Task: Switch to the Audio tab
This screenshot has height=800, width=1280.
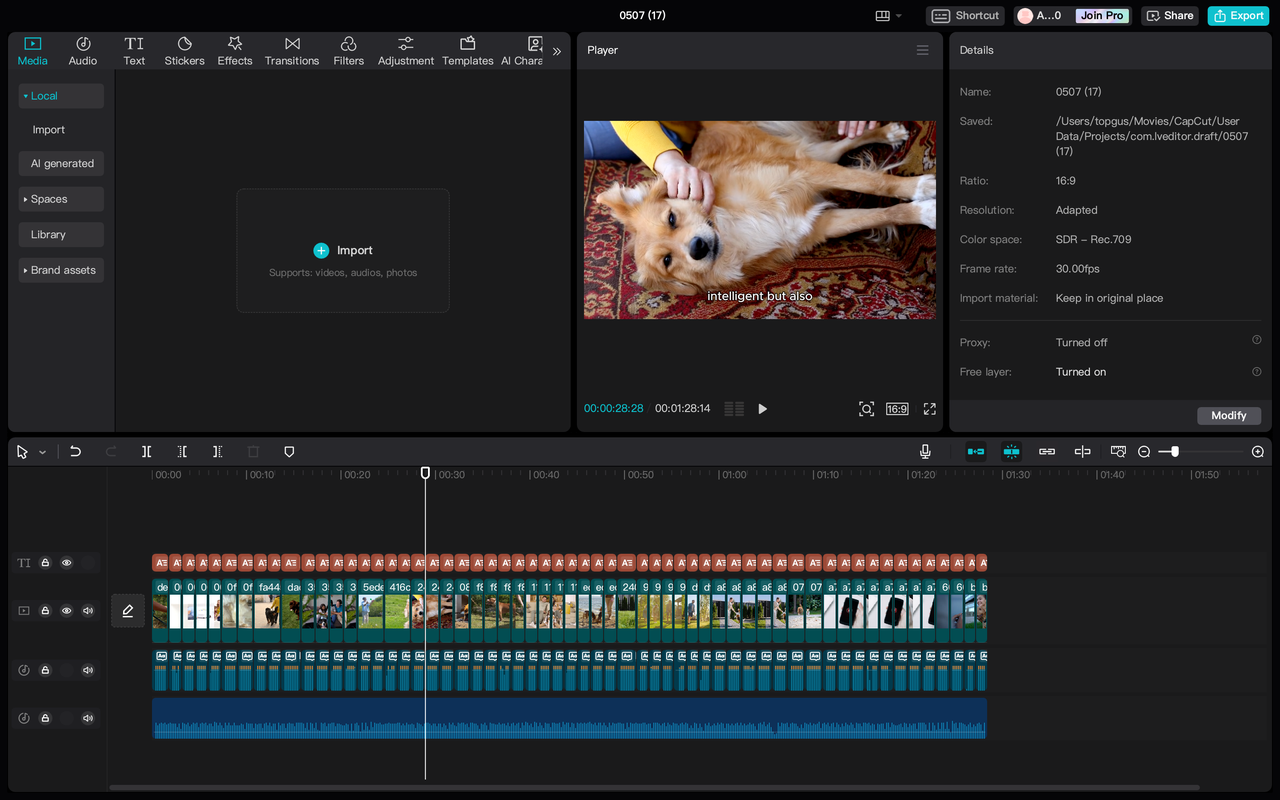Action: (82, 50)
